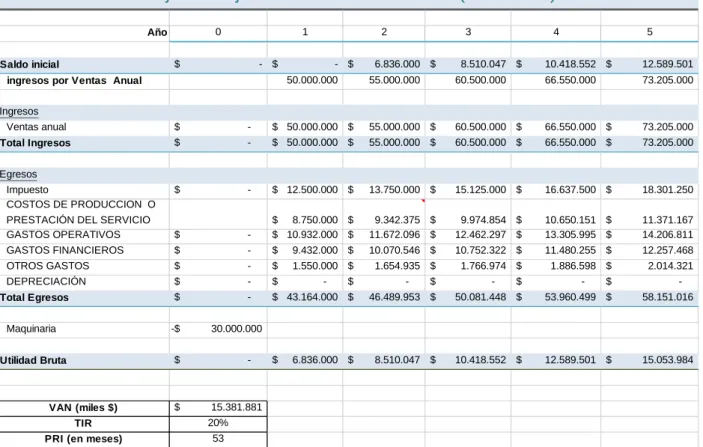
Task: Select the 'Año' header cell
Action: point(157,32)
